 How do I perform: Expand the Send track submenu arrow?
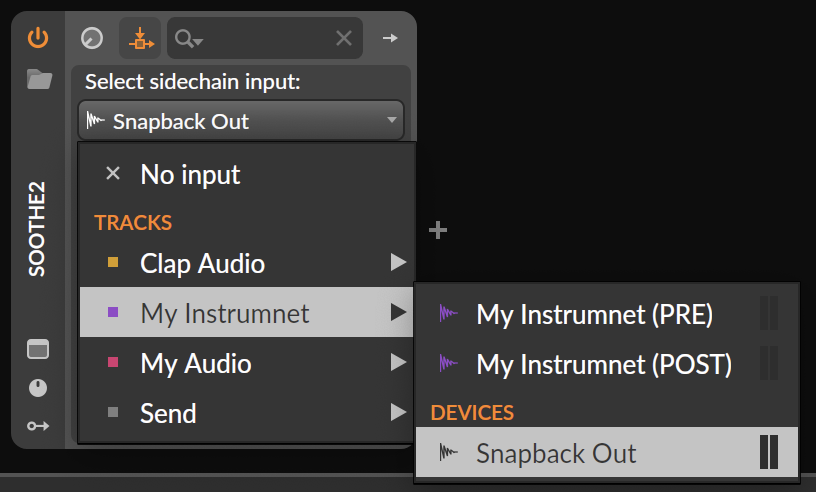pyautogui.click(x=399, y=412)
